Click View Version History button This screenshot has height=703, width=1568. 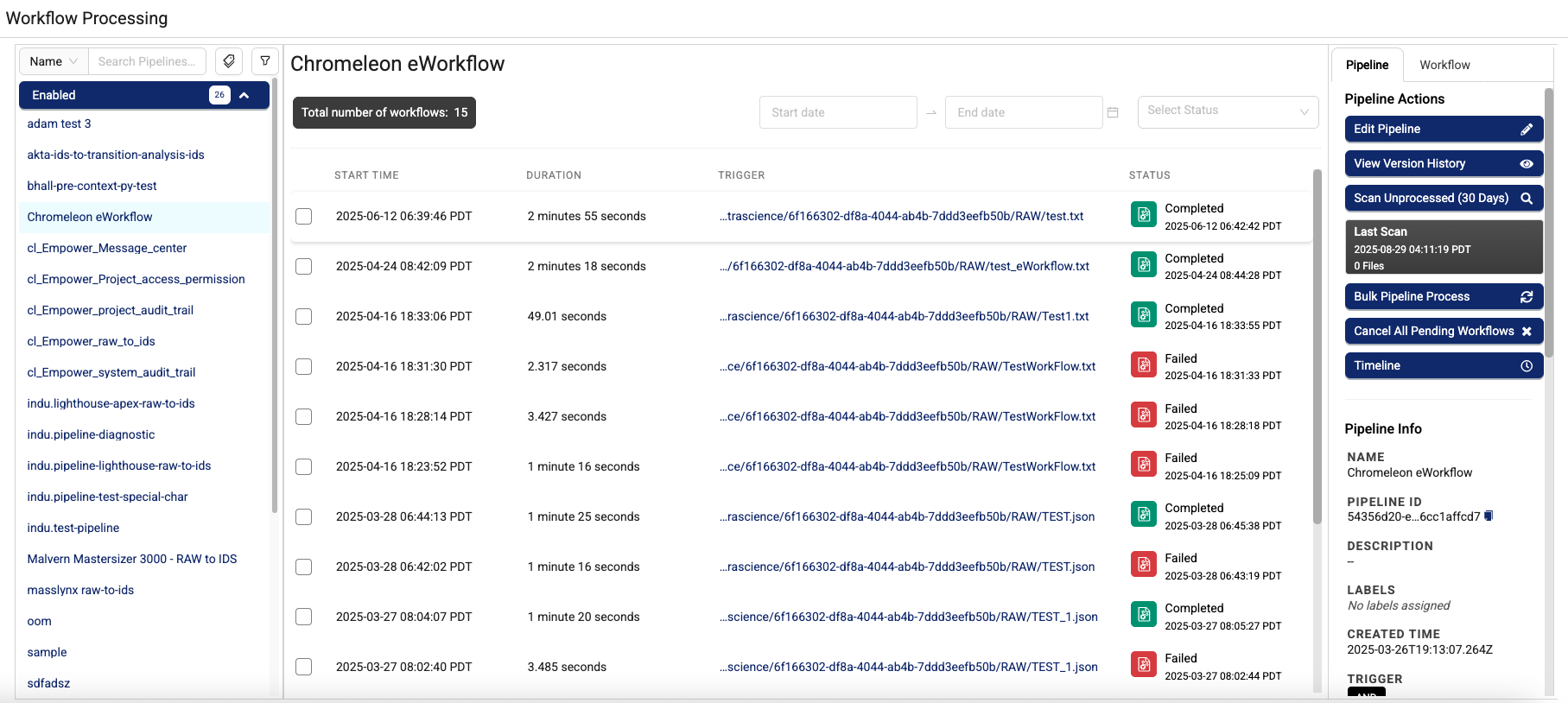click(x=1444, y=163)
